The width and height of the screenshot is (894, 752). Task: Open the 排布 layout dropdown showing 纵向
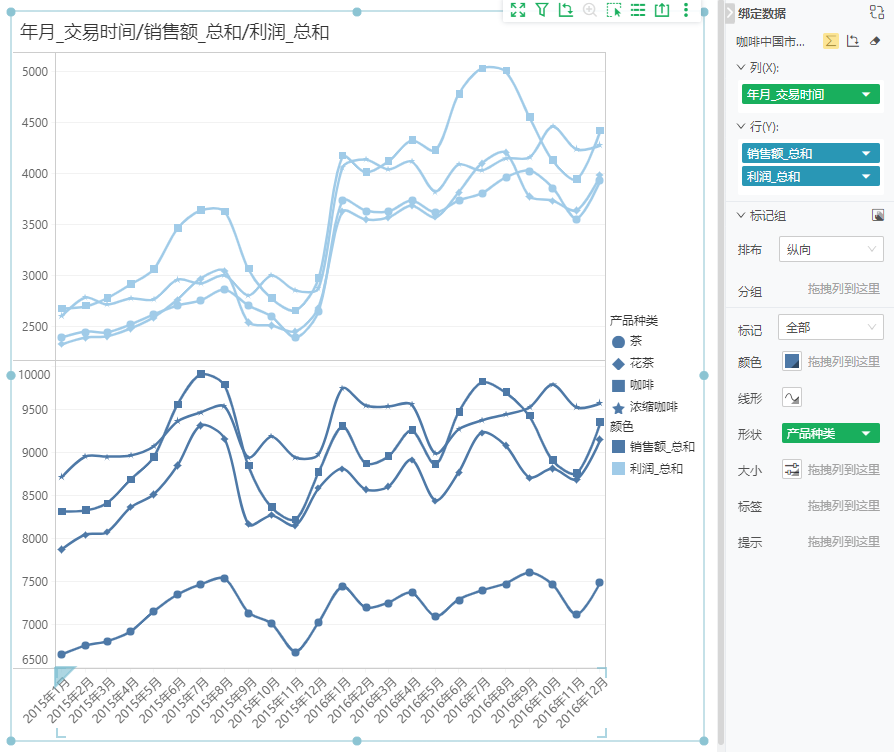click(x=831, y=250)
